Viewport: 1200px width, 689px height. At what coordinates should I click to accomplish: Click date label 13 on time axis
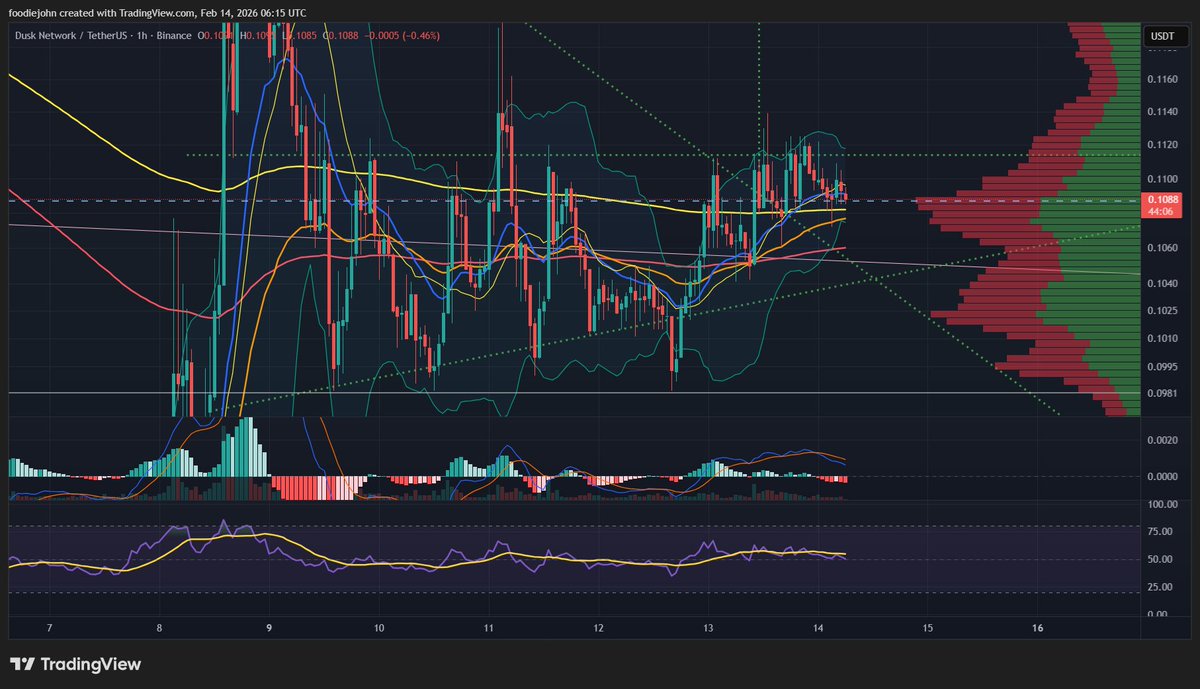(708, 628)
